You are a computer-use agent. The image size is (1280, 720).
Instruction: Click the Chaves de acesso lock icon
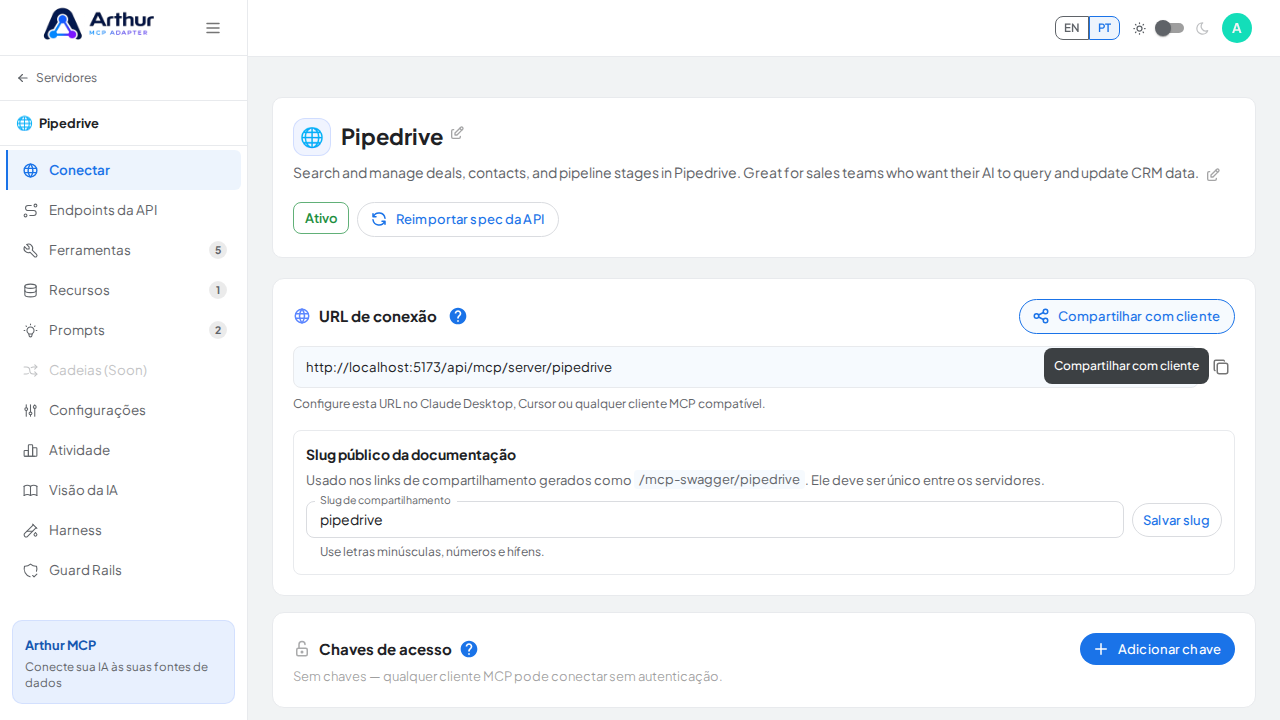tap(302, 649)
